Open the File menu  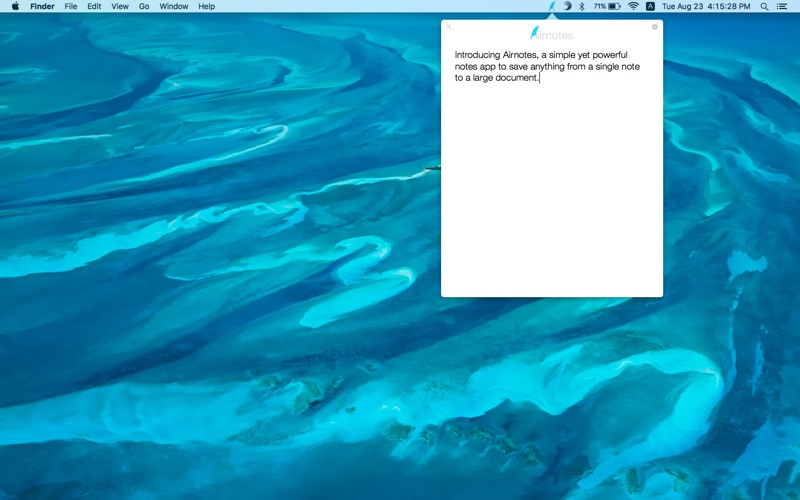pyautogui.click(x=71, y=6)
